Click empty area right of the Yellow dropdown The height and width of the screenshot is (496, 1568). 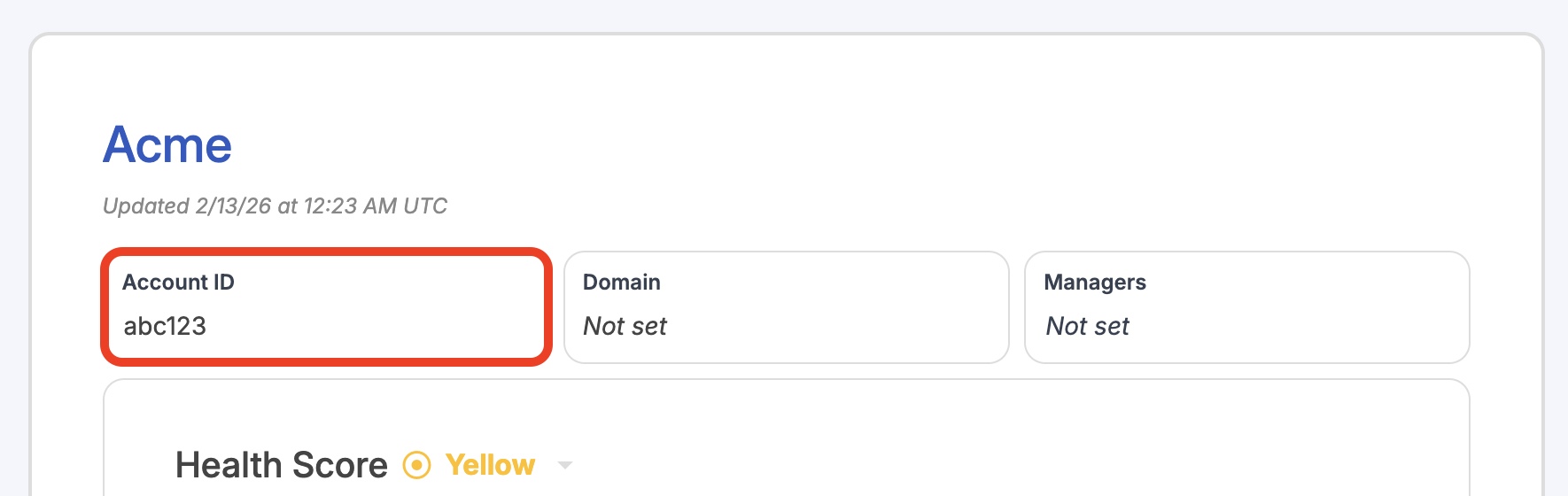pyautogui.click(x=974, y=465)
